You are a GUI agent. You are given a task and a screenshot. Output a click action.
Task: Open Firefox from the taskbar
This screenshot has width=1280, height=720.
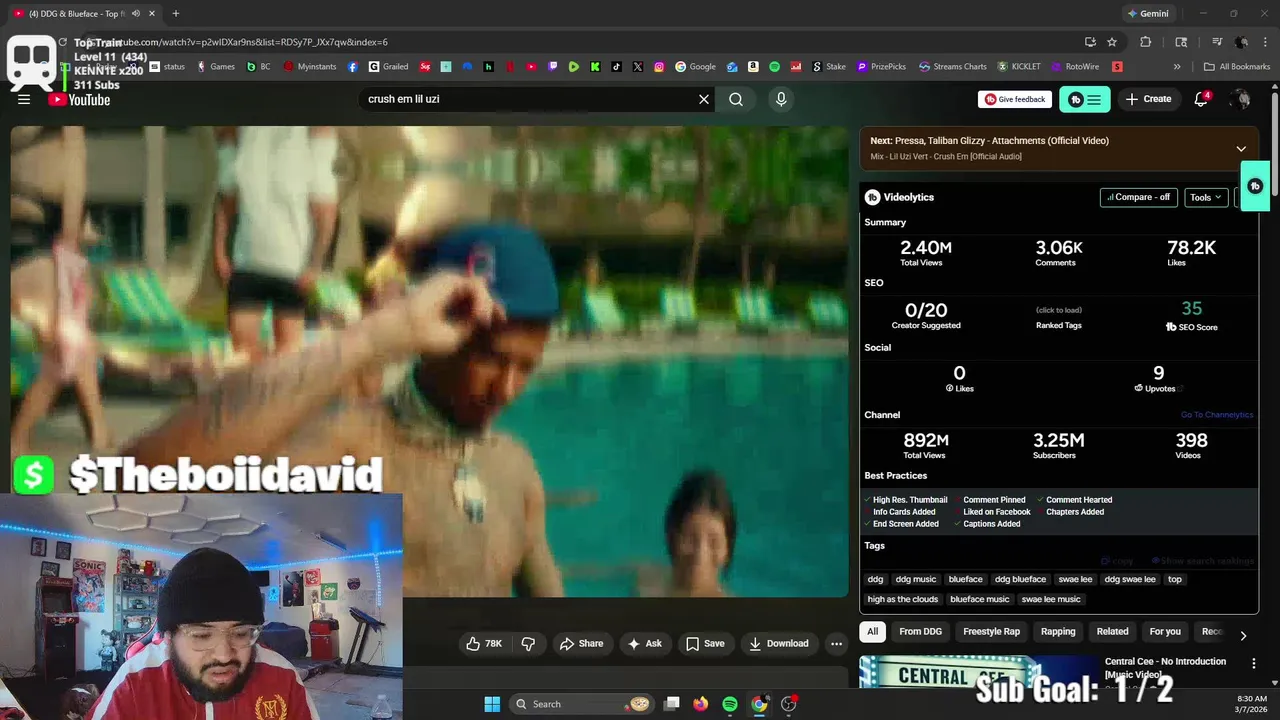[701, 704]
